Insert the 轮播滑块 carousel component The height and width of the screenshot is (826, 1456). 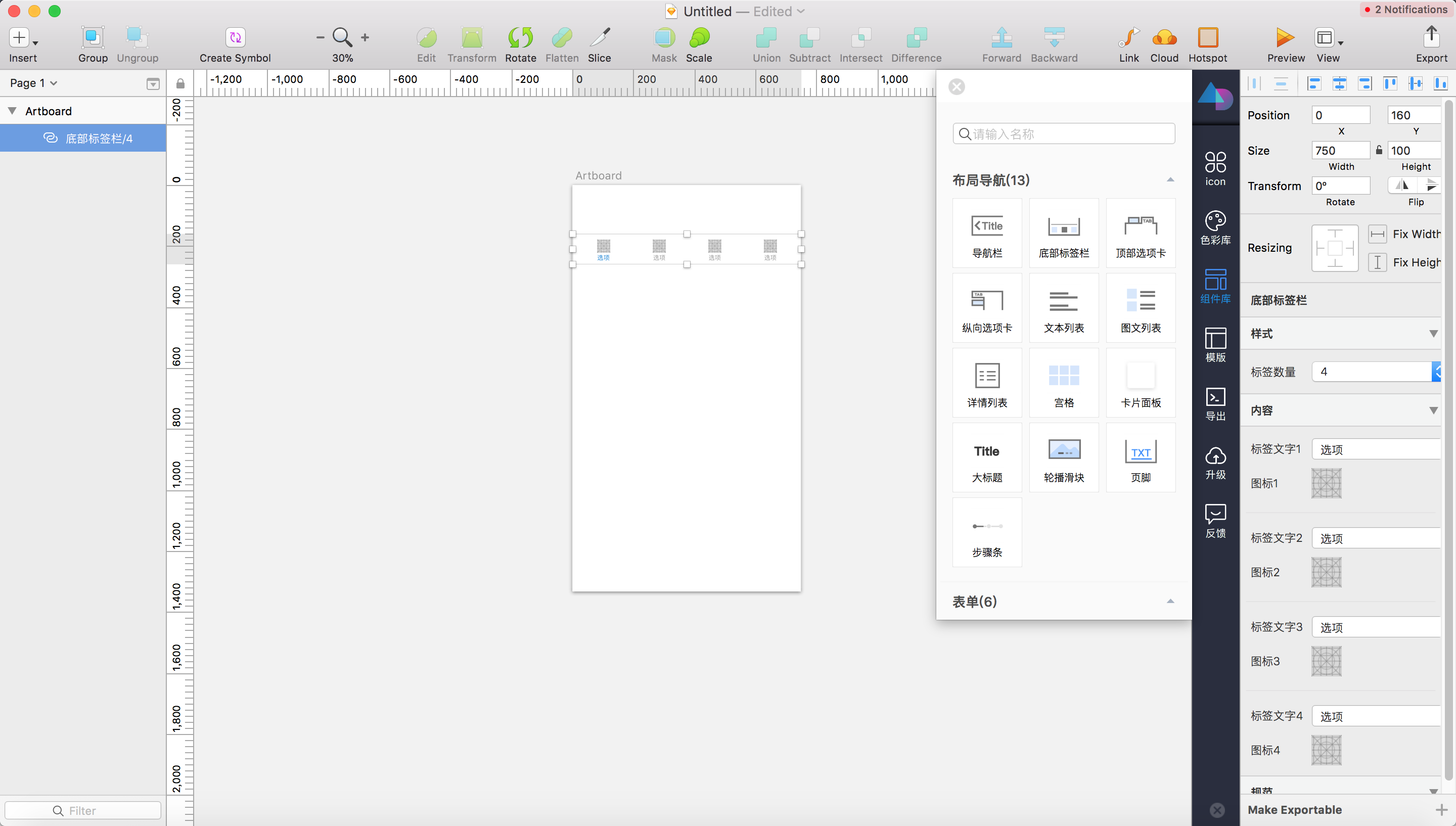[x=1064, y=457]
